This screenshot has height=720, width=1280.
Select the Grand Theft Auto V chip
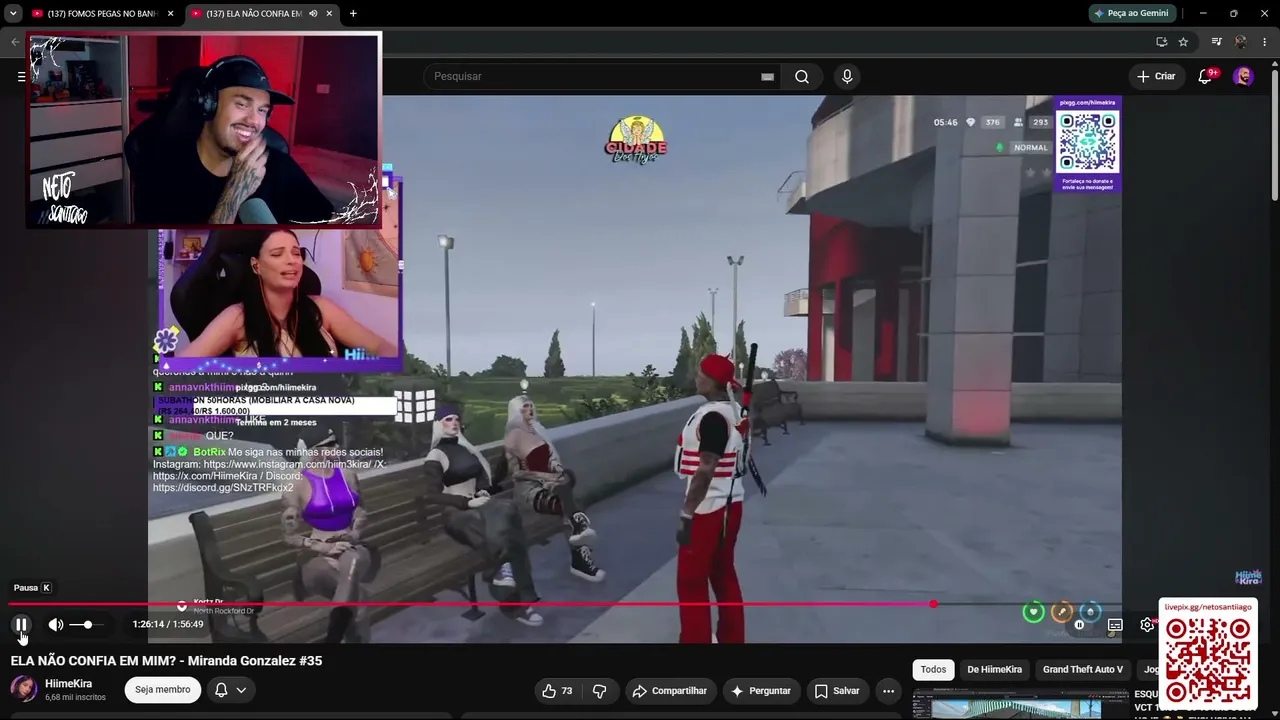[1083, 670]
